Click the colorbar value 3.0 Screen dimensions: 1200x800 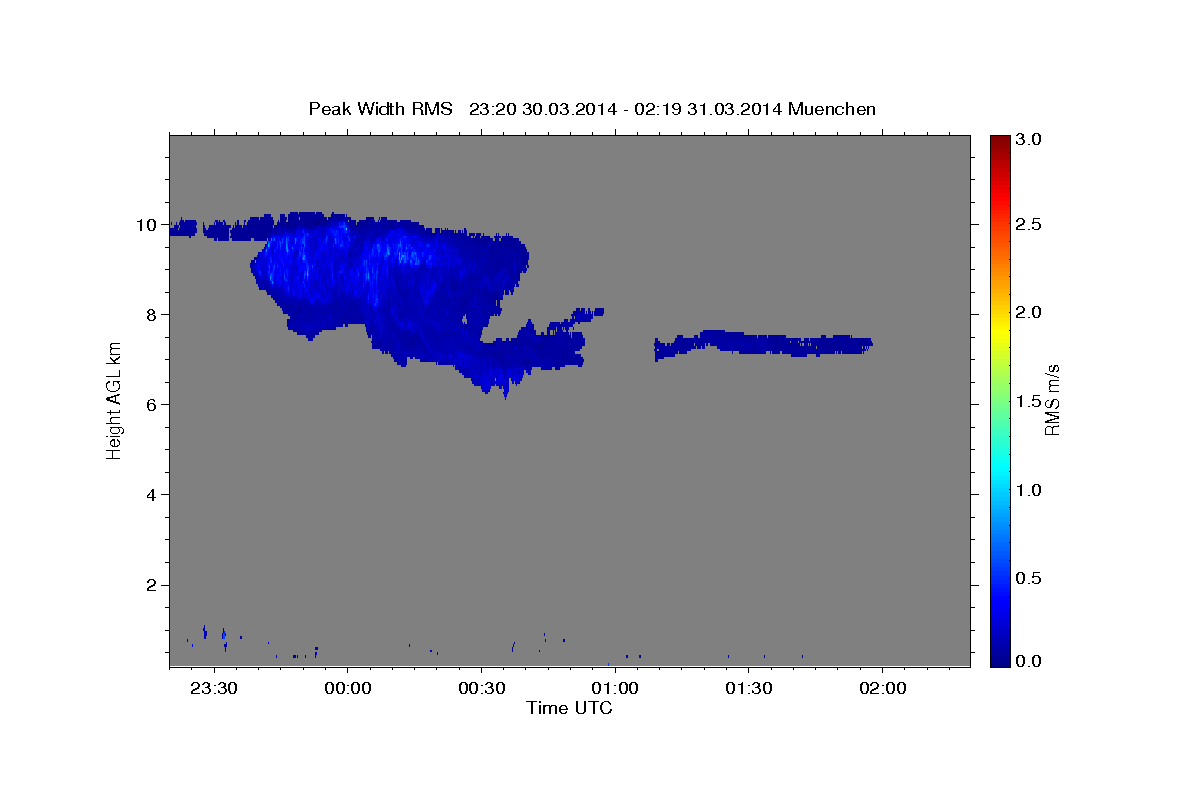pyautogui.click(x=1029, y=140)
